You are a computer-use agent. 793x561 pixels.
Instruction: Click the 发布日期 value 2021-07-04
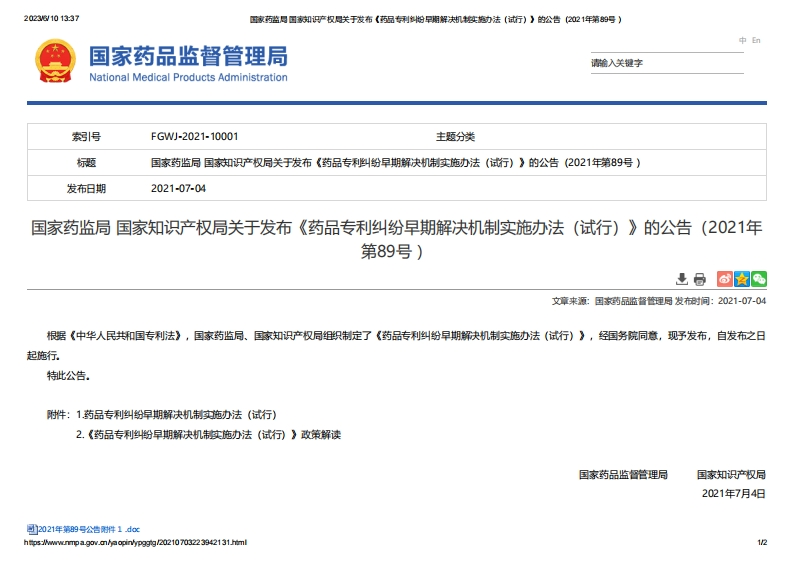tap(178, 188)
